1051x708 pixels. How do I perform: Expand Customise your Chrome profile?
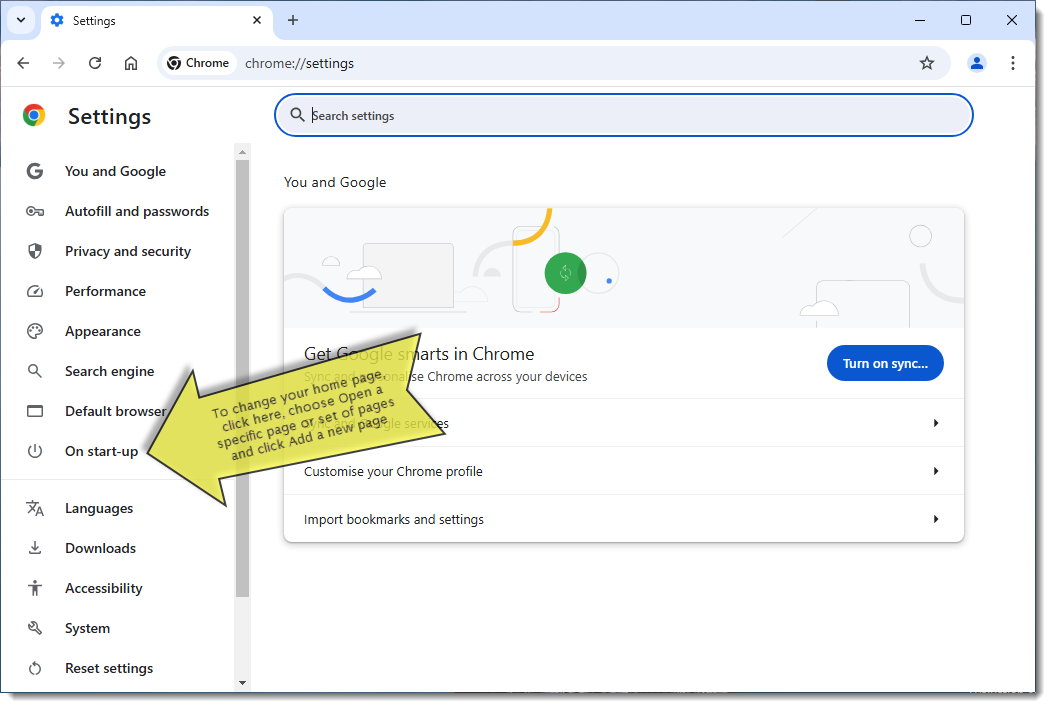click(x=623, y=470)
